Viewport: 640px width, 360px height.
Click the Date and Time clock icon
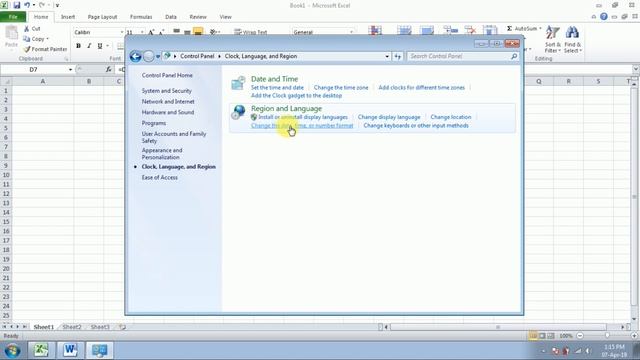(x=238, y=83)
